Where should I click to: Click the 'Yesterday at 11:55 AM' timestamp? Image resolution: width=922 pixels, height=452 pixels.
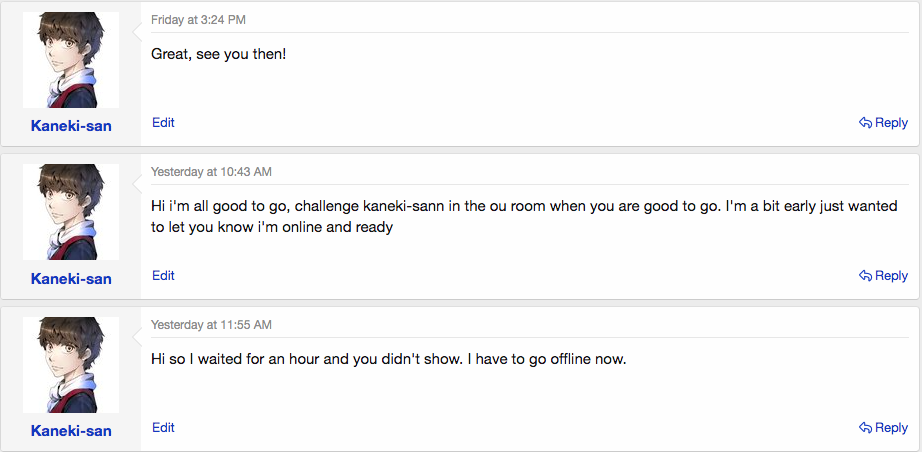211,324
